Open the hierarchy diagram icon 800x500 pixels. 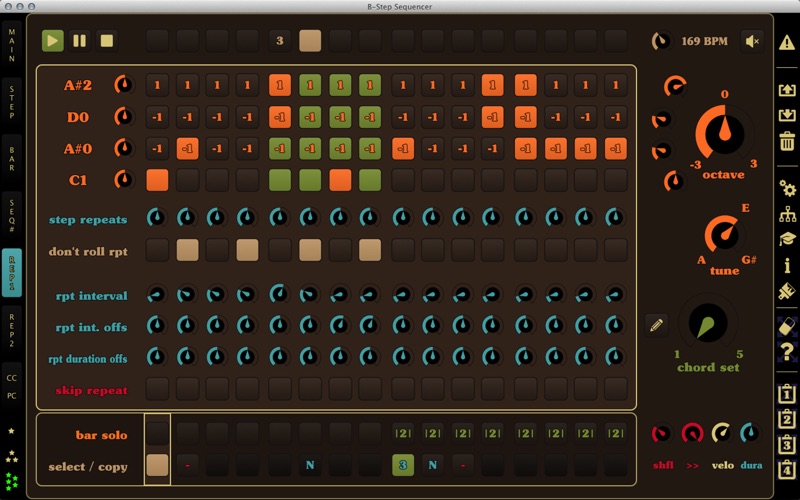pyautogui.click(x=787, y=214)
